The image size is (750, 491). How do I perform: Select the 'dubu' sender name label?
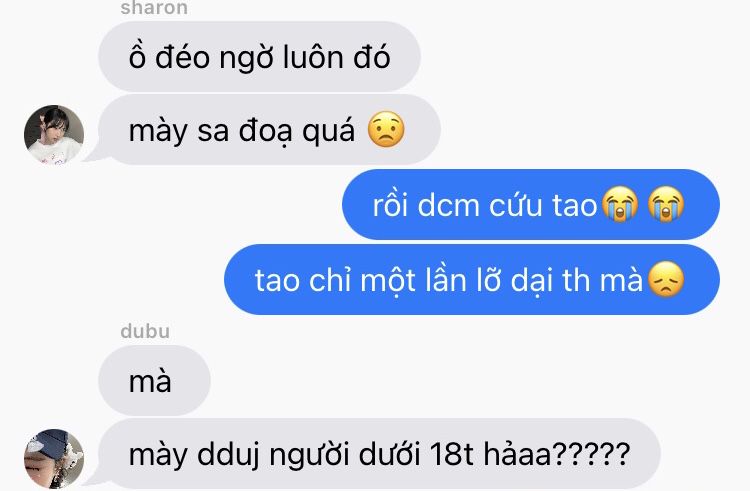145,331
